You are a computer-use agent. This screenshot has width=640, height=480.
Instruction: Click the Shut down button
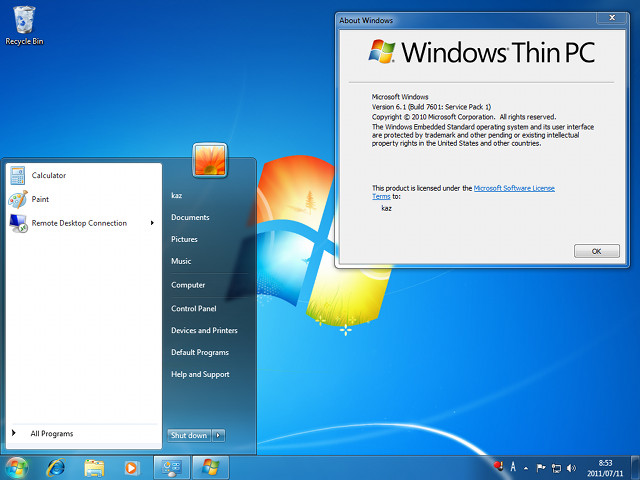pyautogui.click(x=189, y=436)
